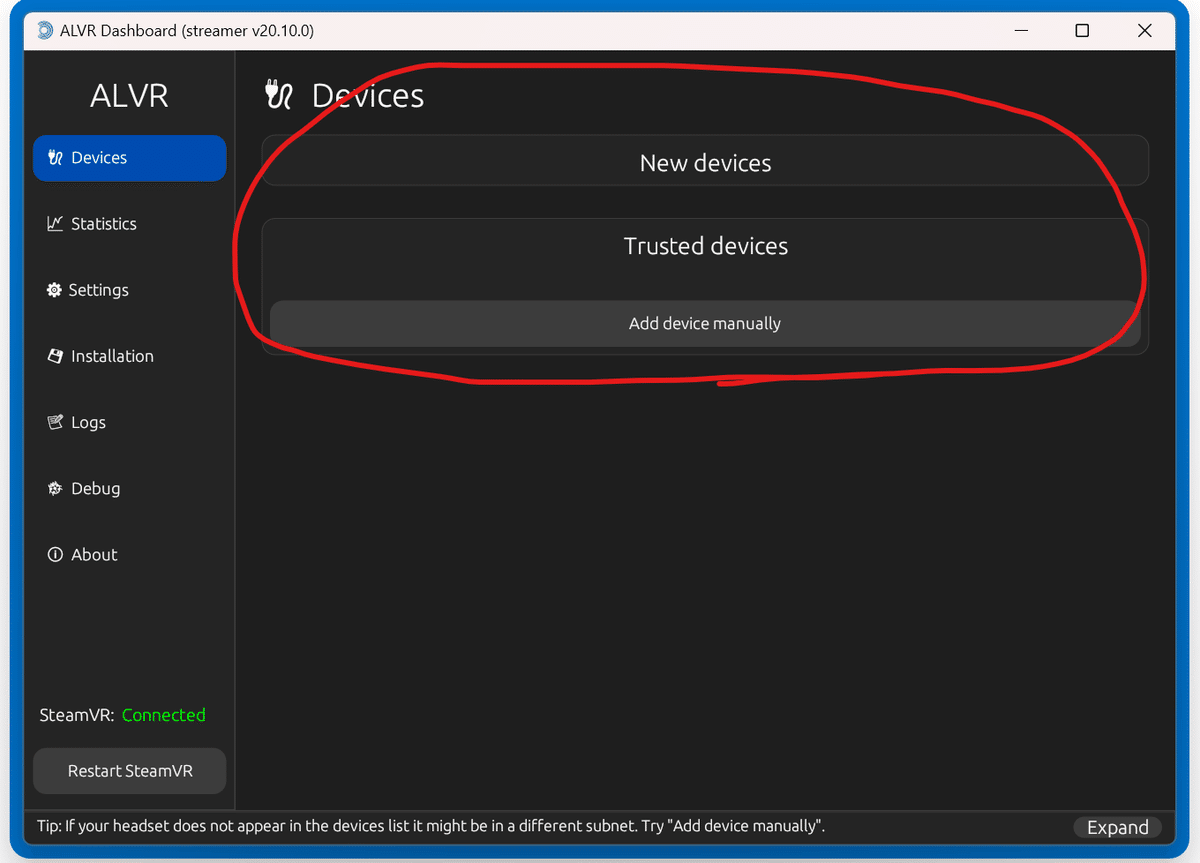Image resolution: width=1200 pixels, height=863 pixels.
Task: Restart SteamVR from the sidebar button
Action: 130,771
